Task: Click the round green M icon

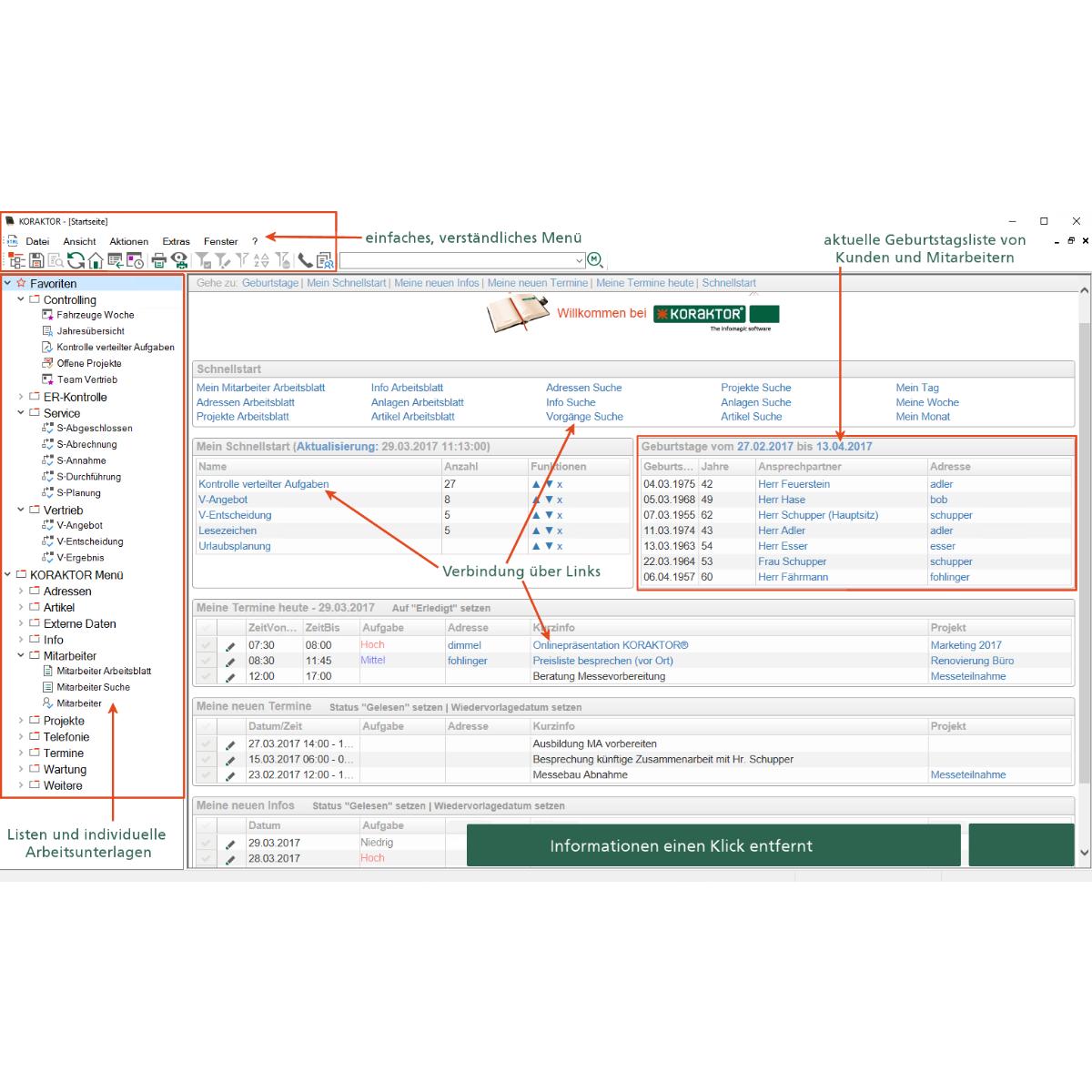Action: pos(595,260)
